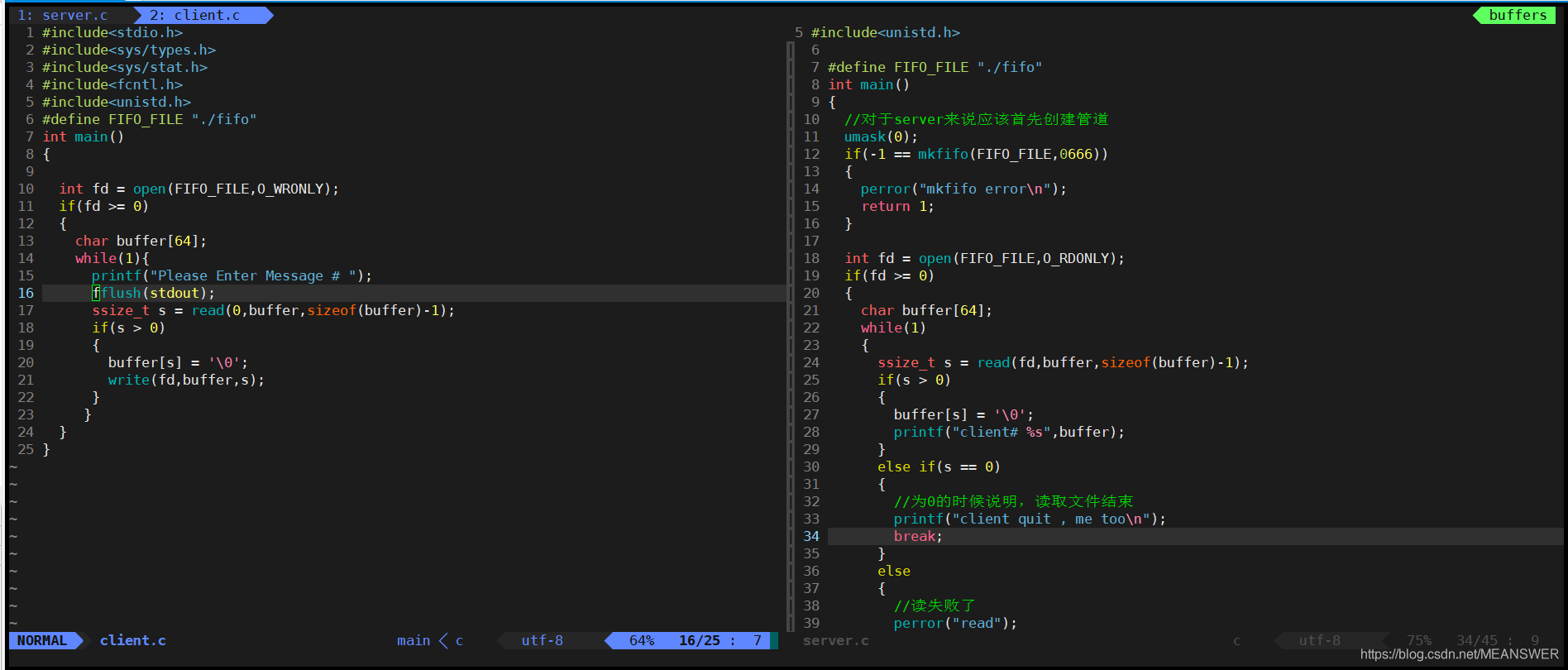
Task: Click open(FIFO_FILE,O_RDONLY) line
Action: click(985, 258)
